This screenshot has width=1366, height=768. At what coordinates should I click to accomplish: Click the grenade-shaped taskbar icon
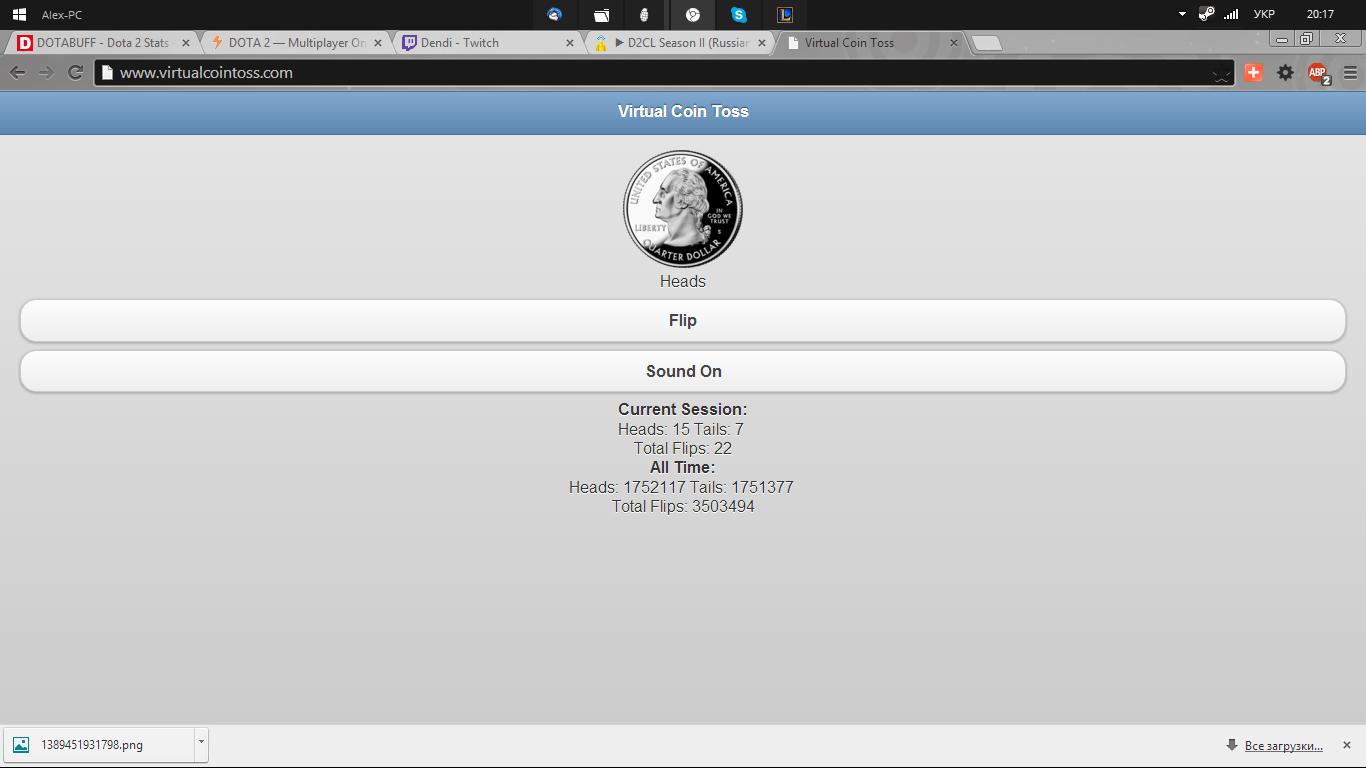click(x=645, y=15)
